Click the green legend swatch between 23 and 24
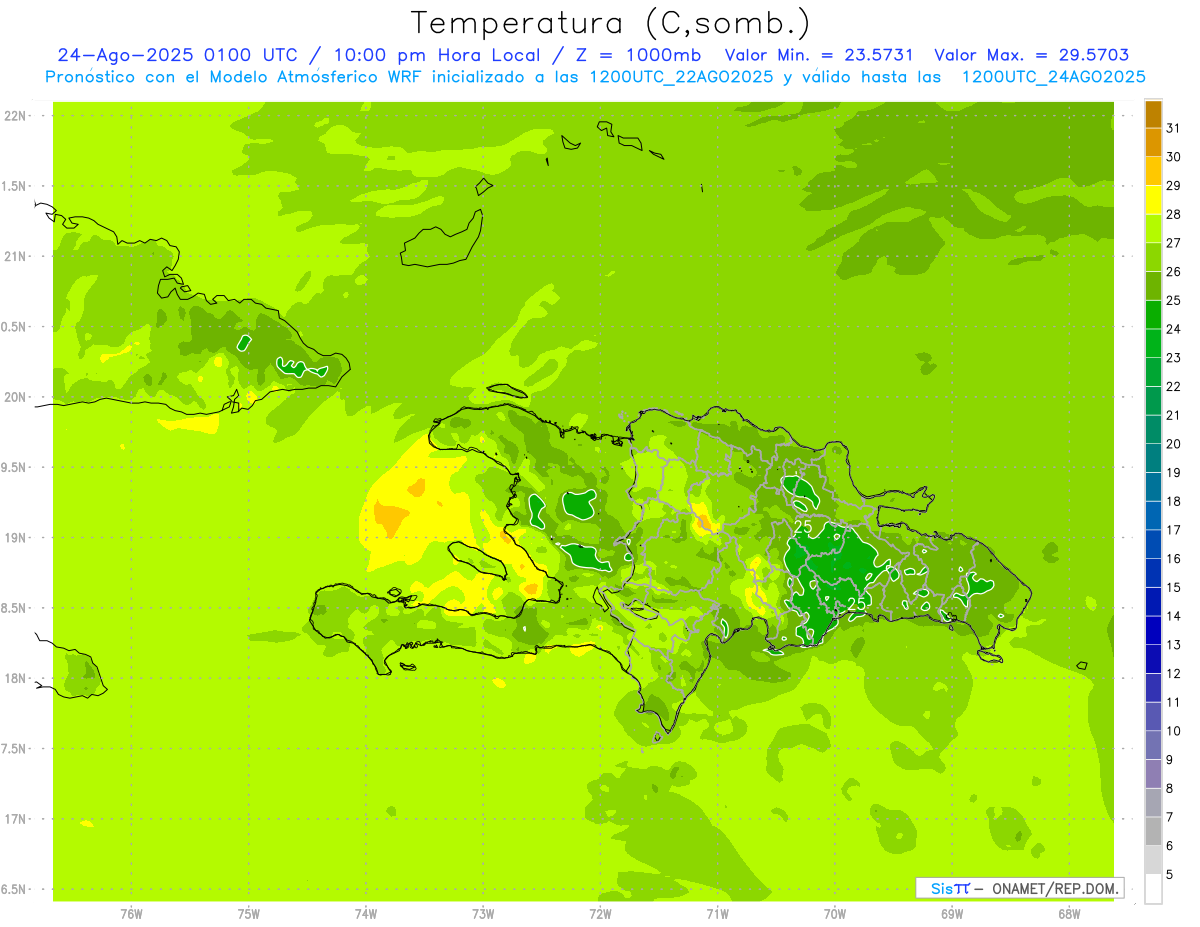The height and width of the screenshot is (927, 1200). click(1153, 343)
